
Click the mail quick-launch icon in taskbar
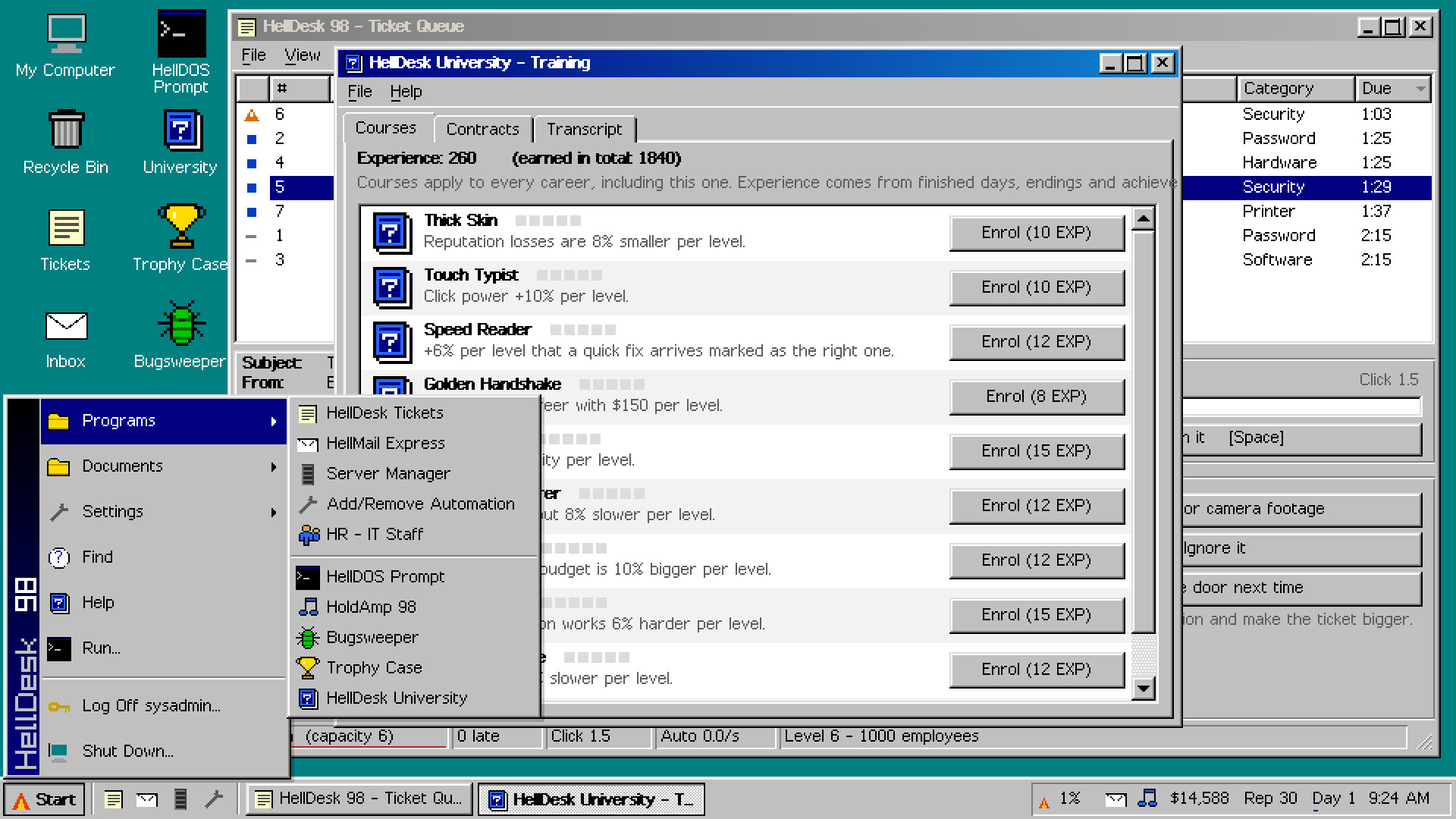pos(147,799)
